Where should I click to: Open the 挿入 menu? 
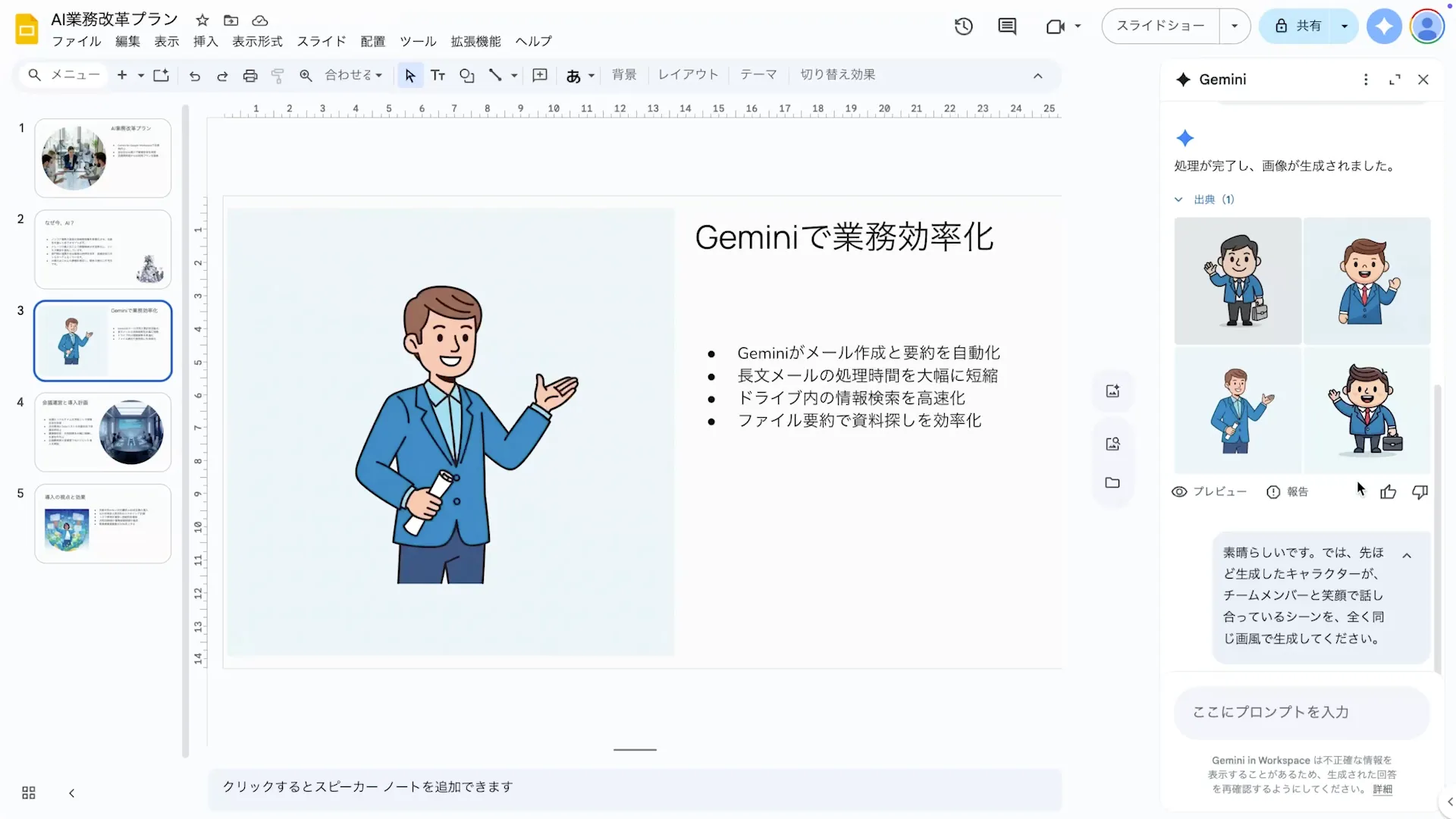tap(204, 42)
